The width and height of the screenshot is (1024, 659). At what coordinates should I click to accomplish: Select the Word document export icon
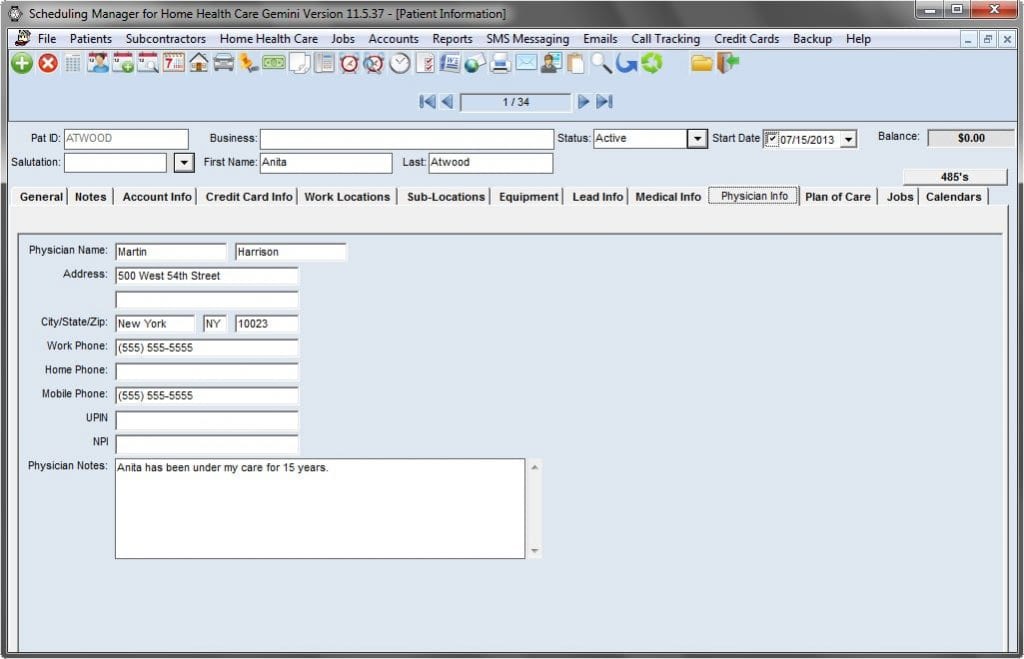pyautogui.click(x=449, y=64)
